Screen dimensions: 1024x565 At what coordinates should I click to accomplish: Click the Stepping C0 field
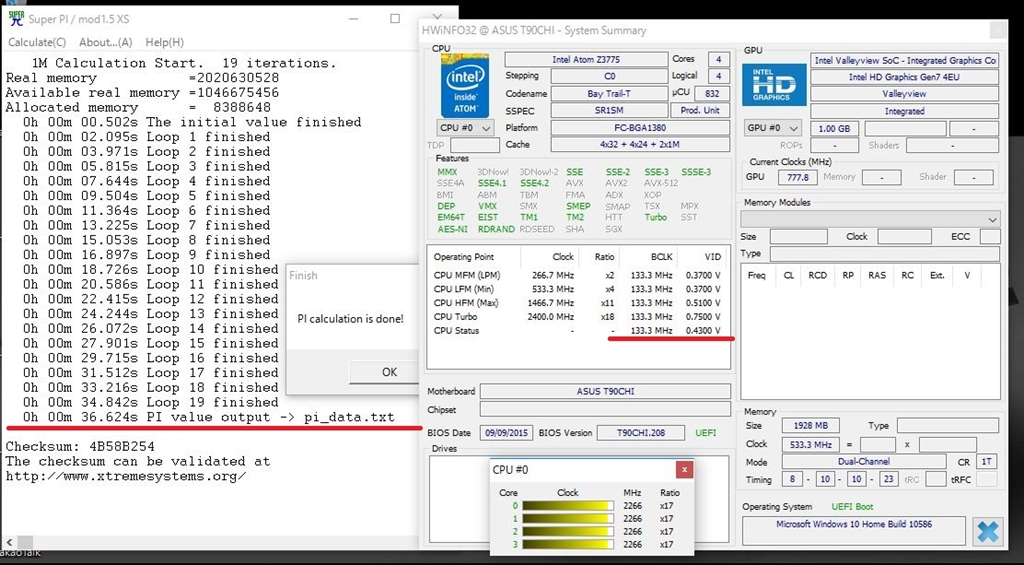coord(609,76)
